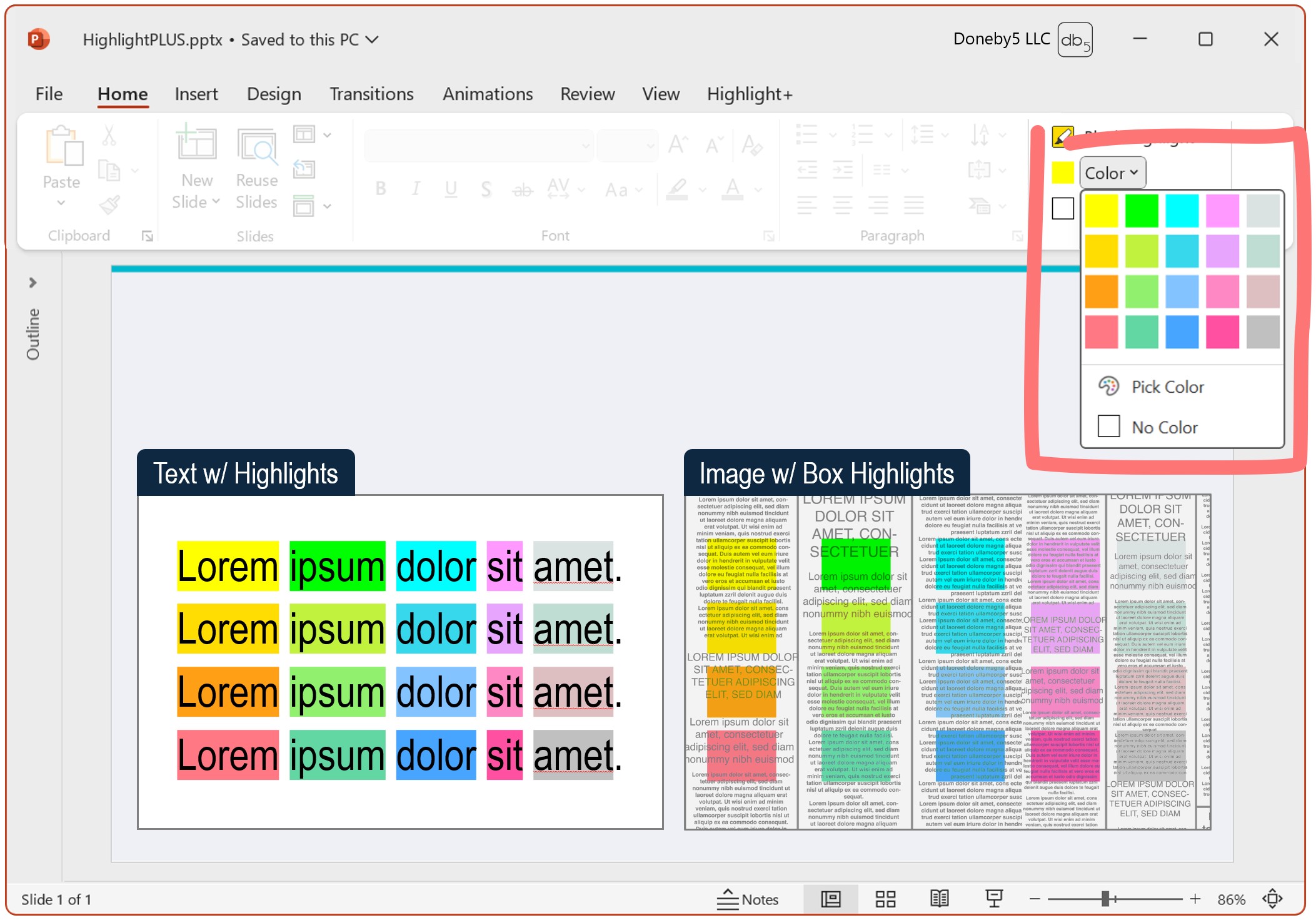Click the Doneby5 LLC account button
Image resolution: width=1316 pixels, height=920 pixels.
click(1023, 39)
